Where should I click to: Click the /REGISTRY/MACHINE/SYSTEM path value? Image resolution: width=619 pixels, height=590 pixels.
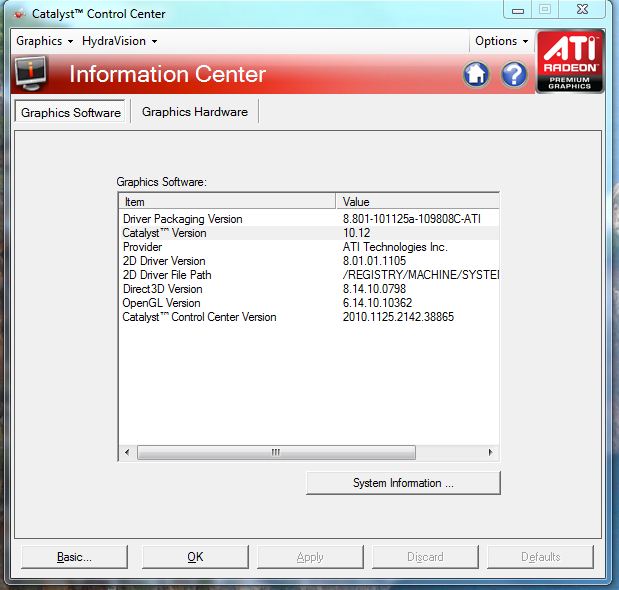tap(420, 275)
